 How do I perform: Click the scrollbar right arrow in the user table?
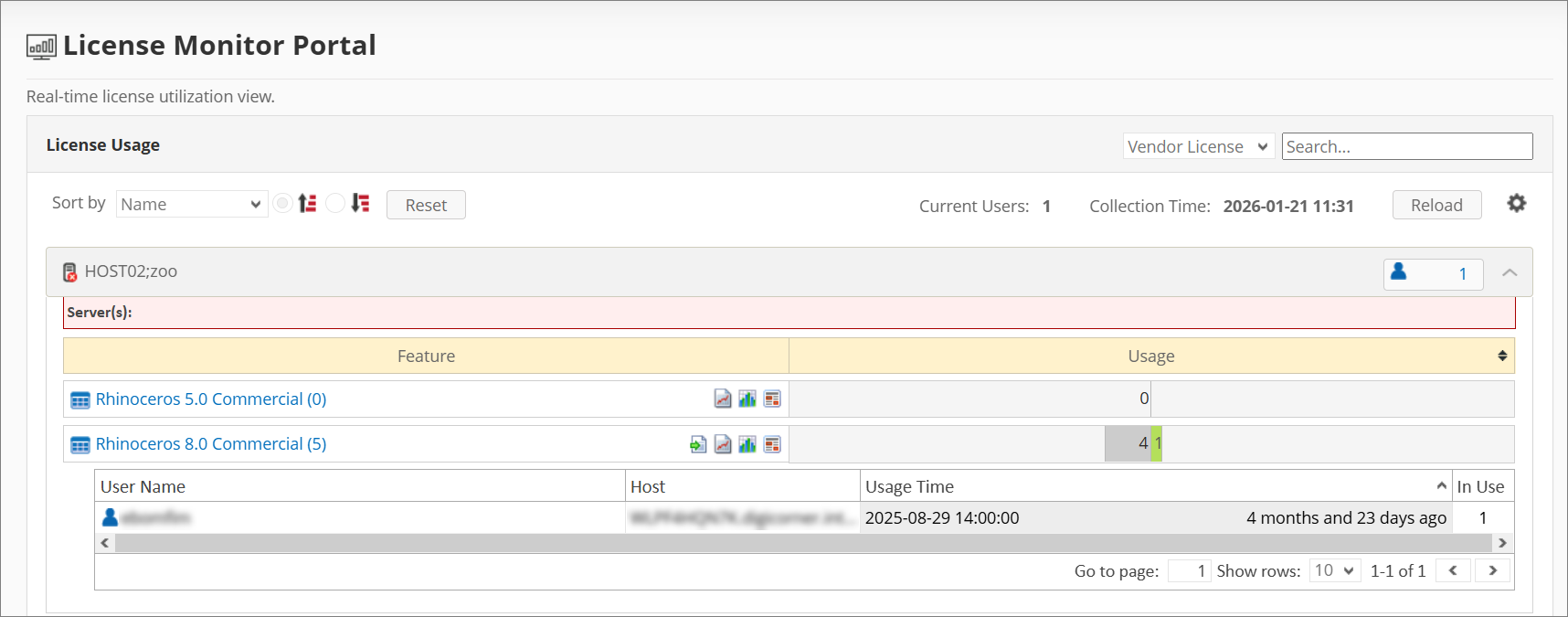(1503, 543)
